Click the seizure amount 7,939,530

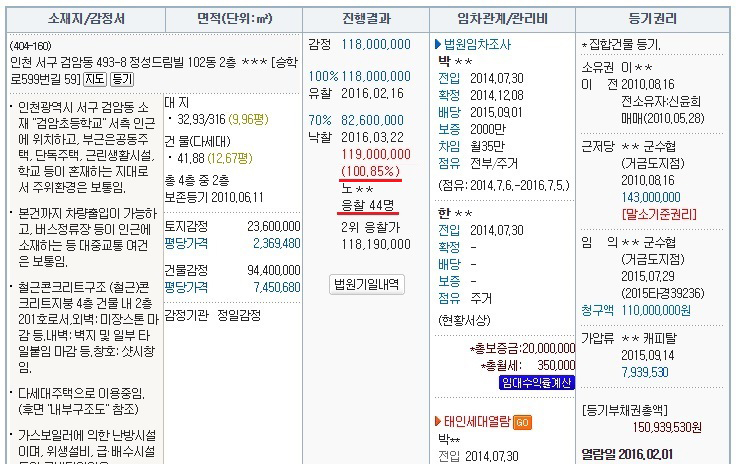[644, 372]
